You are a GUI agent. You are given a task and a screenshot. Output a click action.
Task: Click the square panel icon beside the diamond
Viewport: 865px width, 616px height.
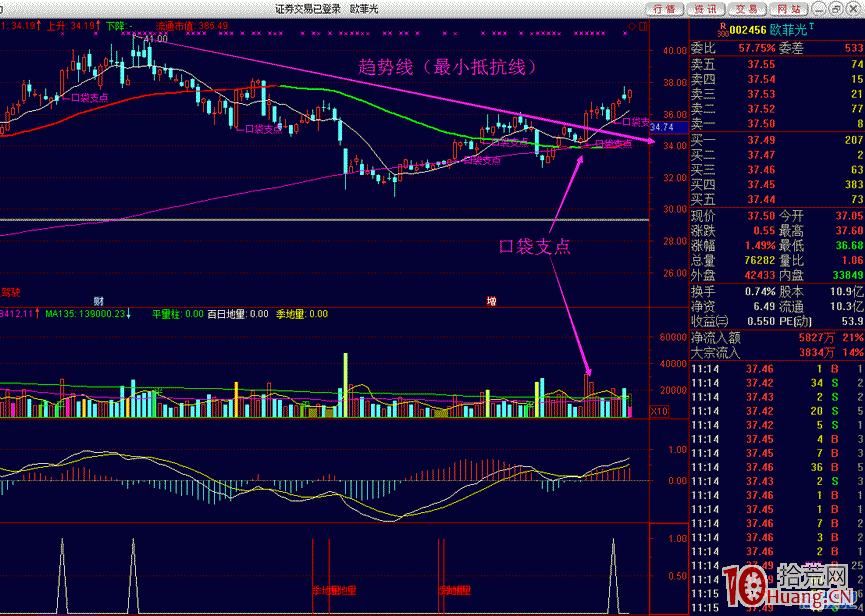click(x=643, y=26)
